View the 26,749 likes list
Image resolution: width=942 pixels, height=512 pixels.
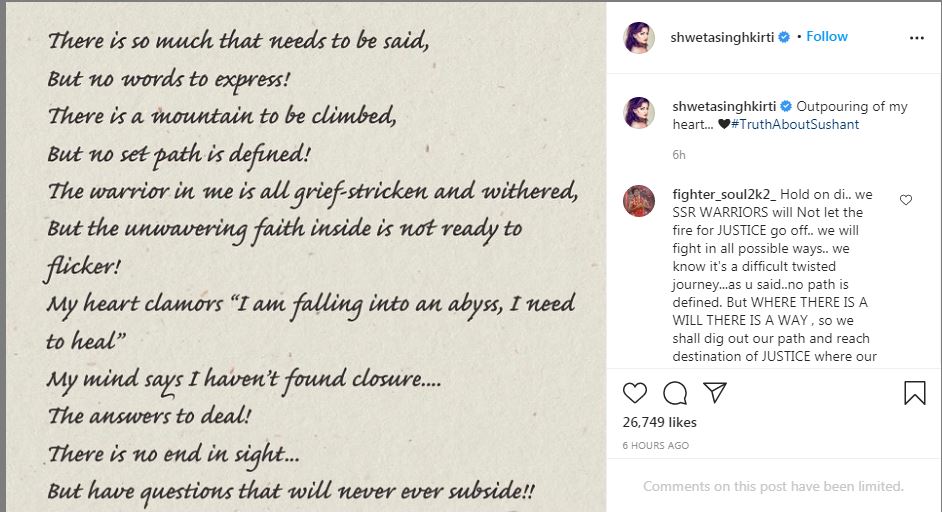click(x=659, y=422)
